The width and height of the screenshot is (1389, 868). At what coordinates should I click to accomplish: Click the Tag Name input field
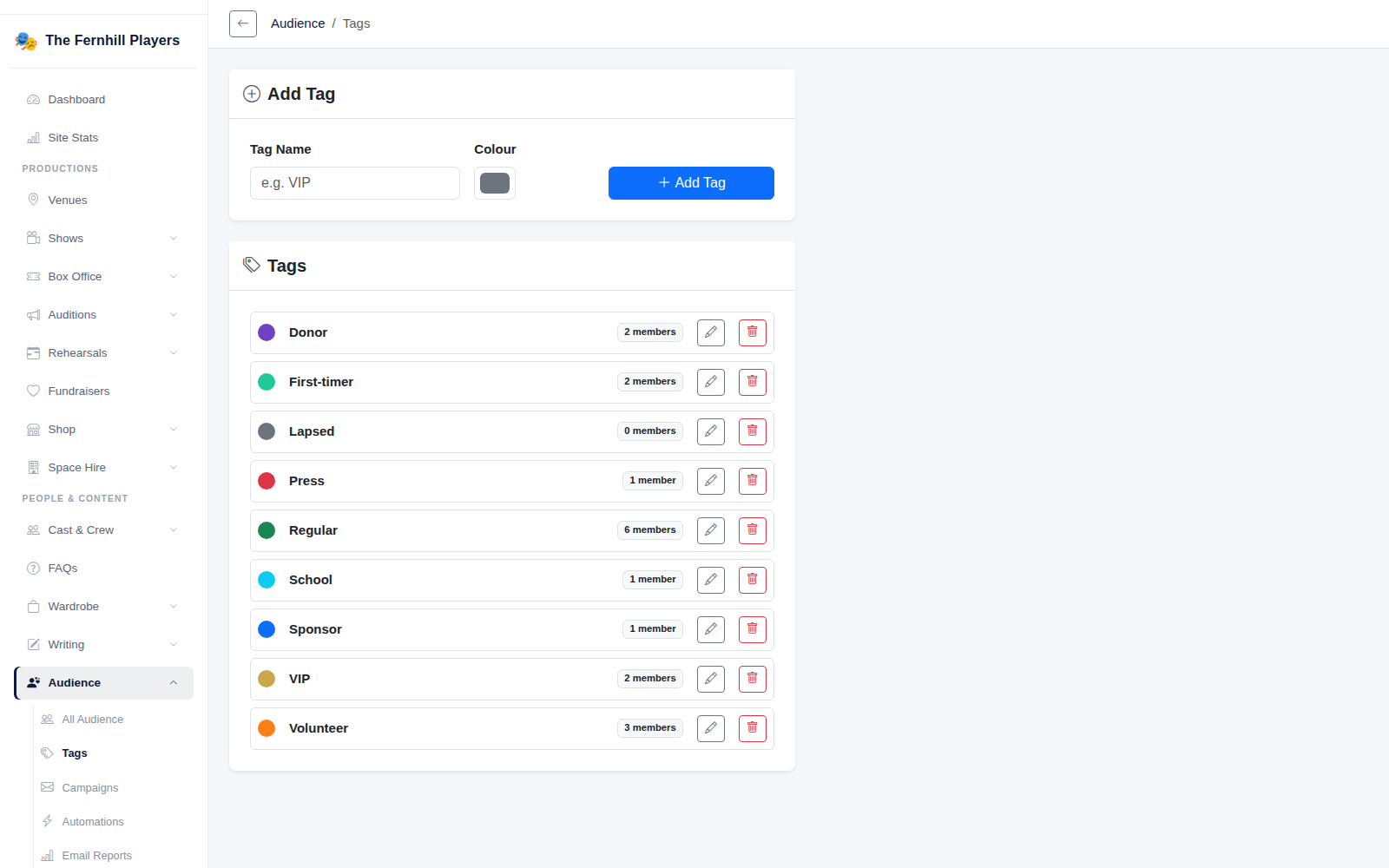click(x=355, y=183)
